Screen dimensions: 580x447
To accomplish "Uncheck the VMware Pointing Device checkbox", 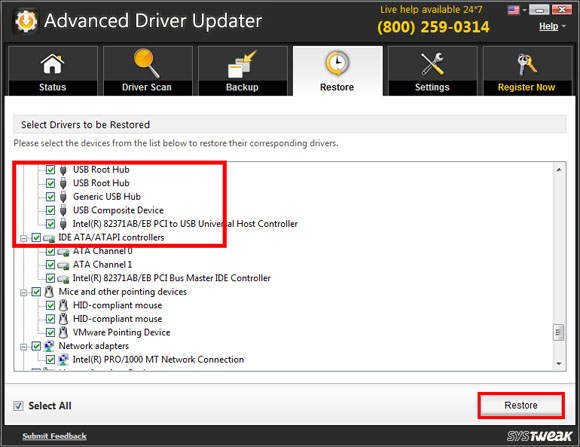I will tap(50, 332).
